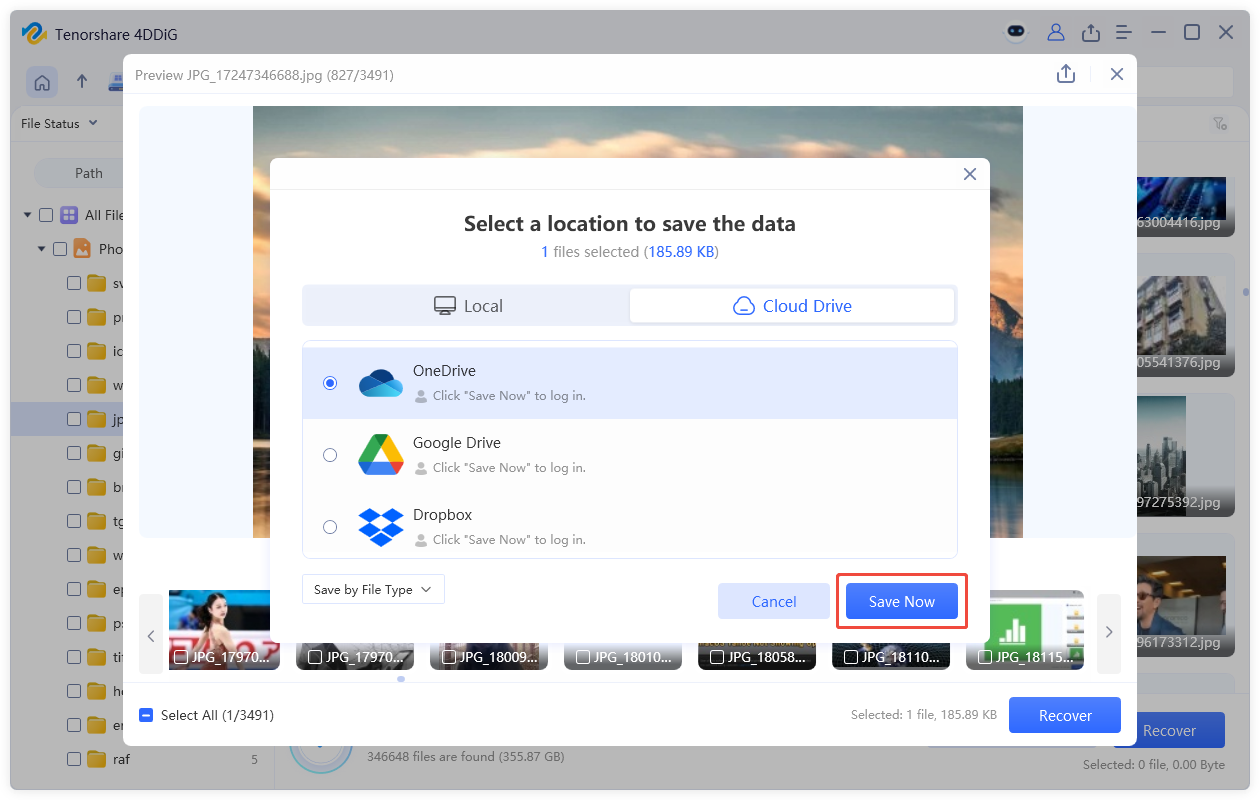Click Recover in the main window
Image resolution: width=1260 pixels, height=800 pixels.
pyautogui.click(x=1169, y=730)
